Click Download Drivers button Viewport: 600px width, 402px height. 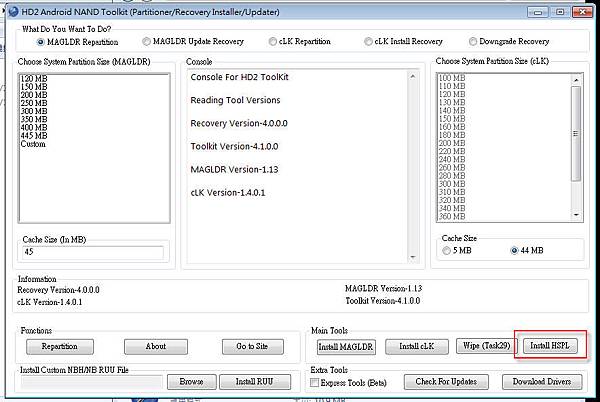coord(542,382)
